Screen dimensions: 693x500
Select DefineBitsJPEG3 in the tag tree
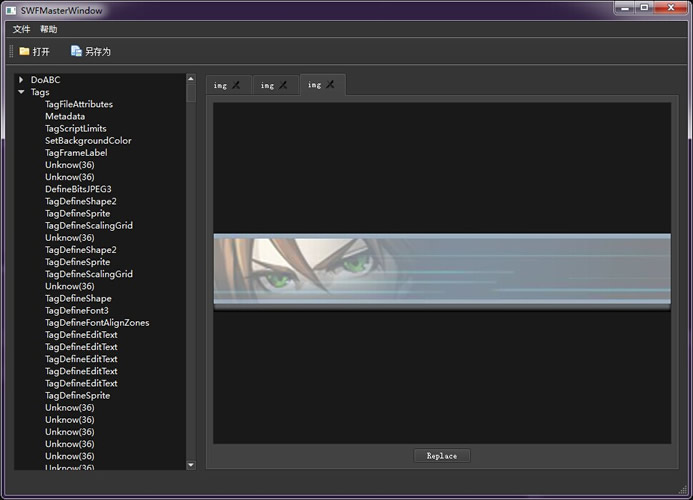pyautogui.click(x=78, y=189)
